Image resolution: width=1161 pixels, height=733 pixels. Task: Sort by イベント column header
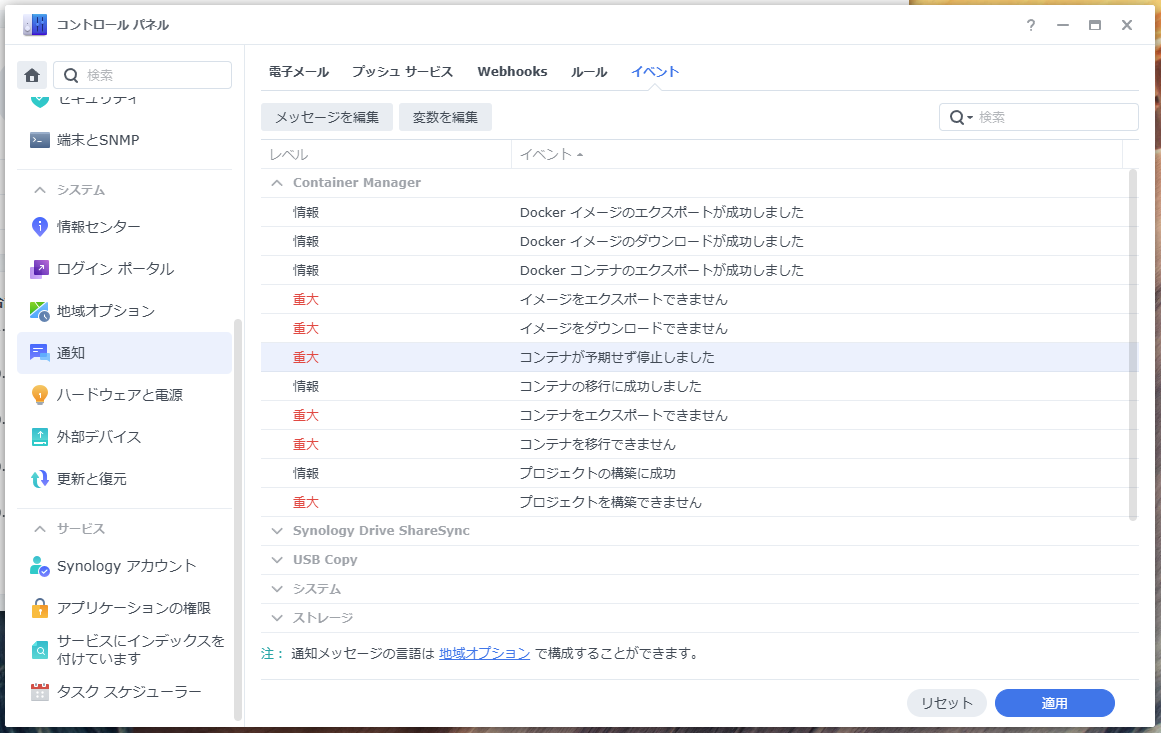(817, 154)
